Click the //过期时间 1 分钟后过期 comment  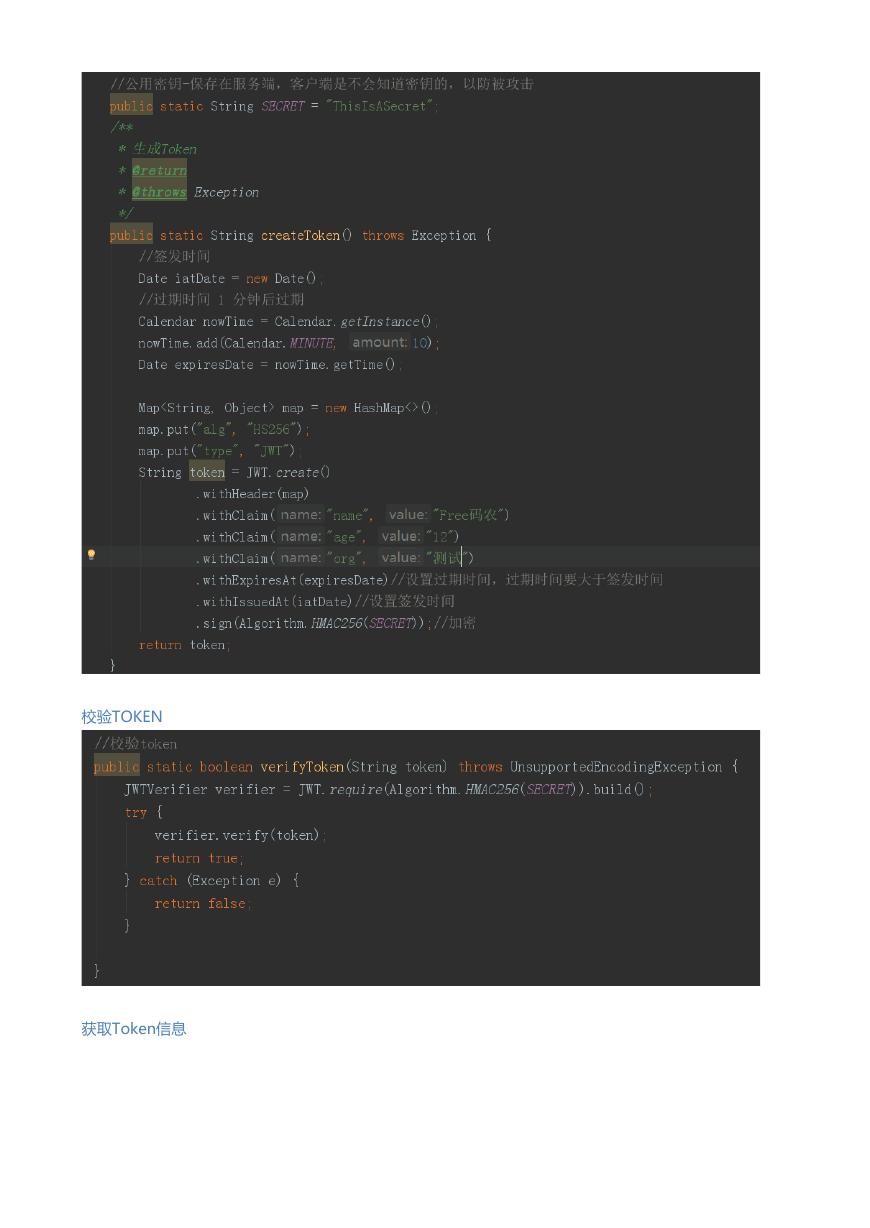pos(221,300)
